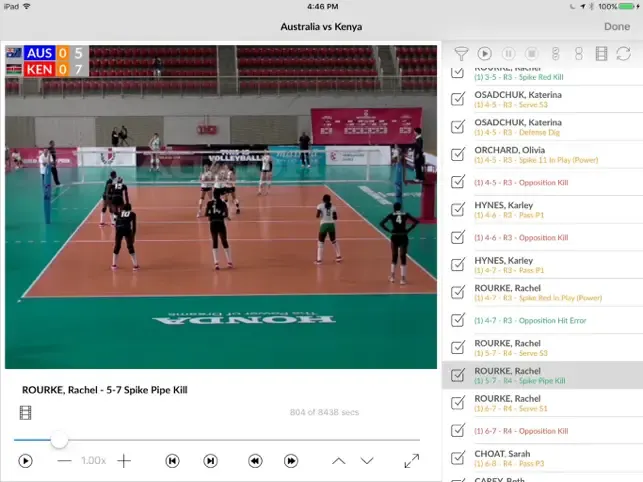Uncheck HYNES Karley 4-6 Pass P1 checkbox
This screenshot has height=482, width=643.
tap(458, 210)
